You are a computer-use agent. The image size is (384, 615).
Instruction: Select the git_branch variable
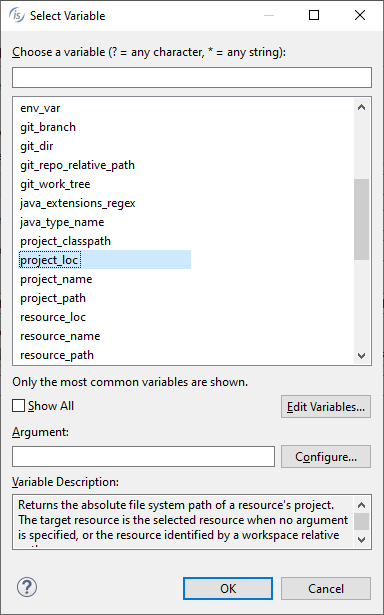48,127
